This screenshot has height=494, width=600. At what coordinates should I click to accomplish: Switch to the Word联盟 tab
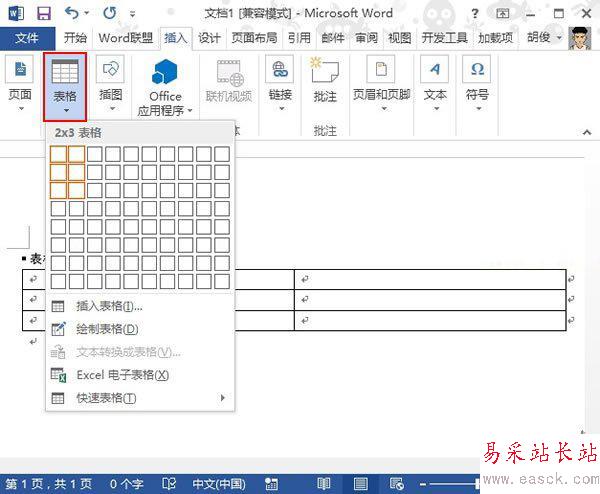coord(126,38)
